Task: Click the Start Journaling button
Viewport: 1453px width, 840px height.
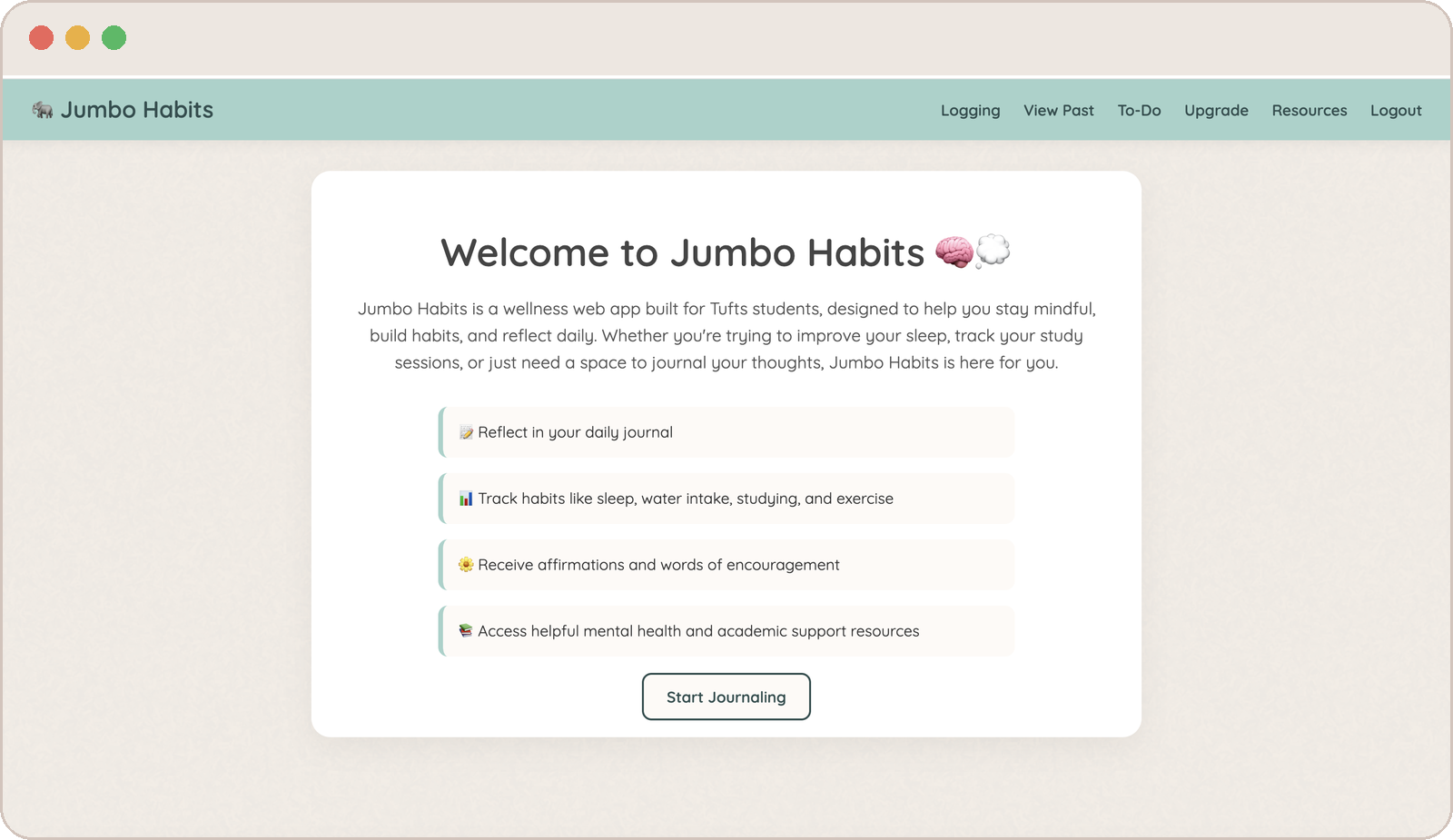Action: click(x=726, y=697)
